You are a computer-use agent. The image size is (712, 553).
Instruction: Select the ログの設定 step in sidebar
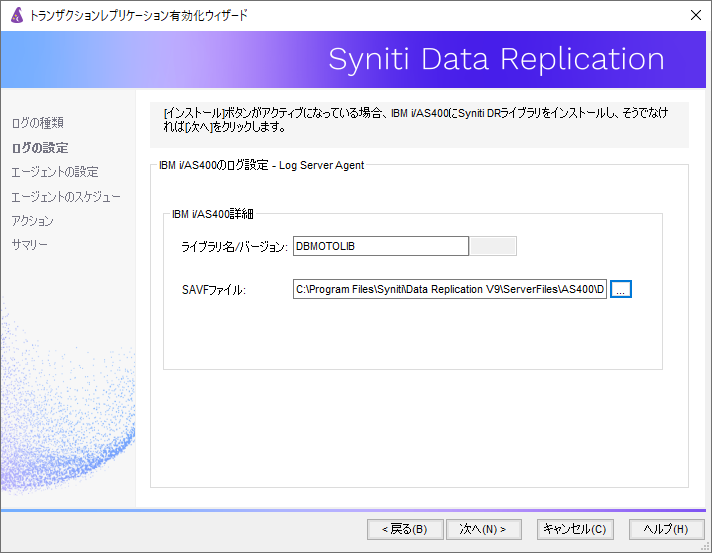(40, 148)
